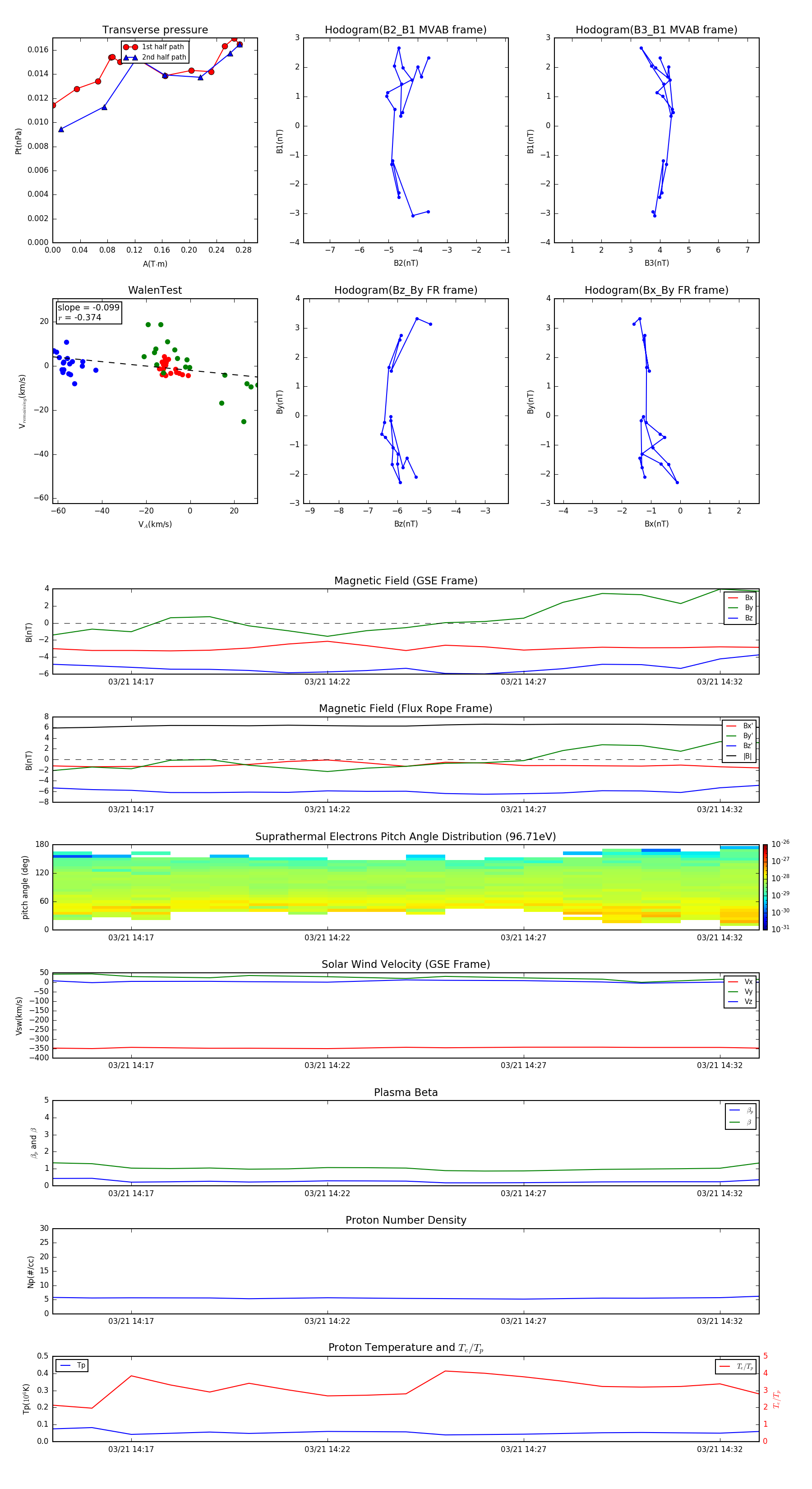Click 'r = -0.374' annotation text
The height and width of the screenshot is (1489, 812).
(x=80, y=317)
